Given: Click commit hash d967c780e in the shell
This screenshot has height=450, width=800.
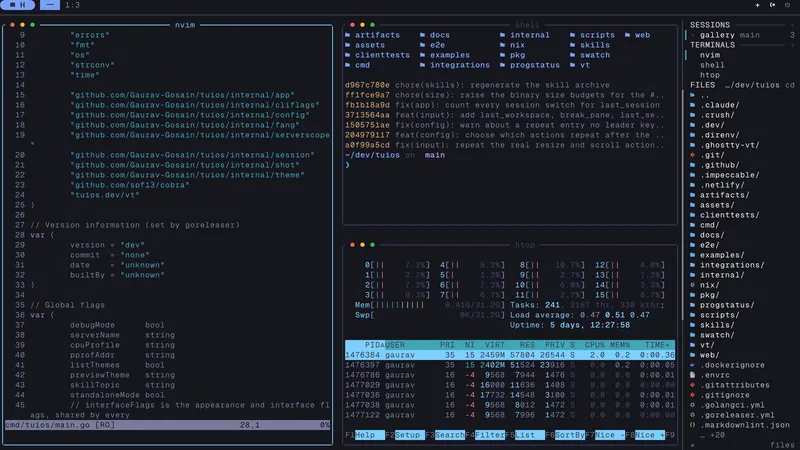Looking at the screenshot, I should click(367, 85).
